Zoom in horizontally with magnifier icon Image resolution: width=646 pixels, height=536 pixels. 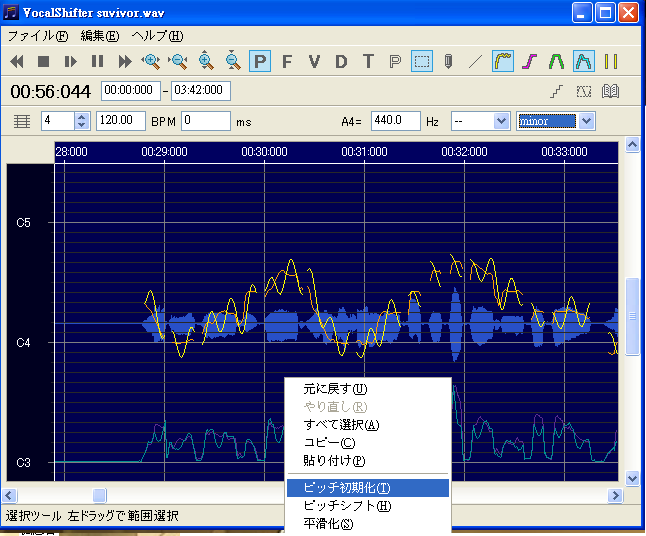(151, 61)
